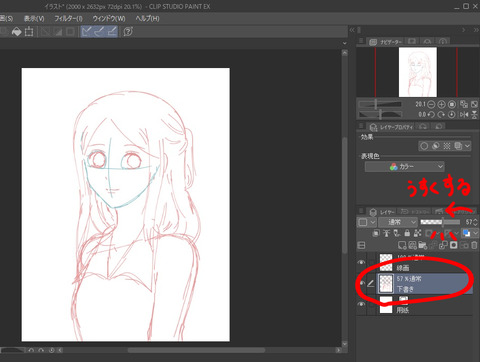Click merge with layer below icon

[x=443, y=246]
